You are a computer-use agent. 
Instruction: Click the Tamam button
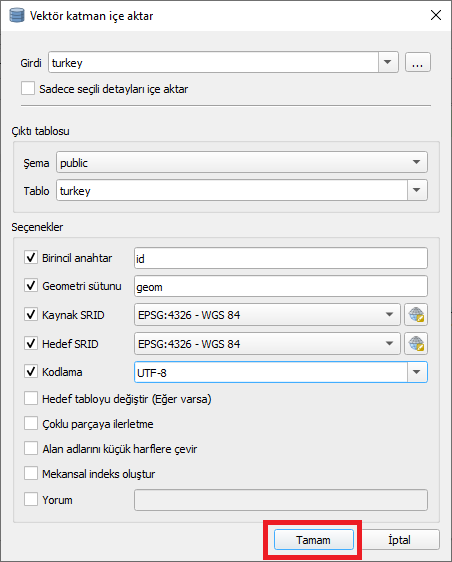314,540
